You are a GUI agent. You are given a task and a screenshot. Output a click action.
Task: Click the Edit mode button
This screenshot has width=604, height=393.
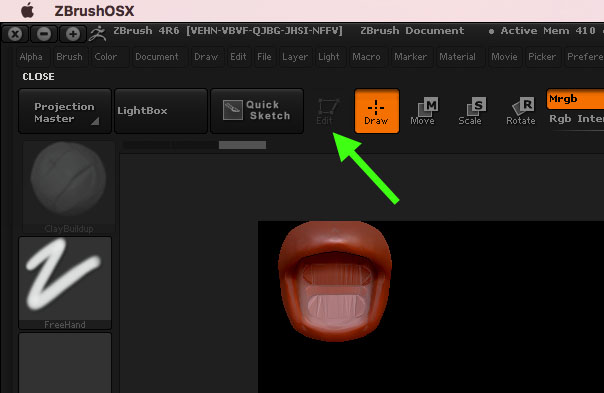pos(327,112)
